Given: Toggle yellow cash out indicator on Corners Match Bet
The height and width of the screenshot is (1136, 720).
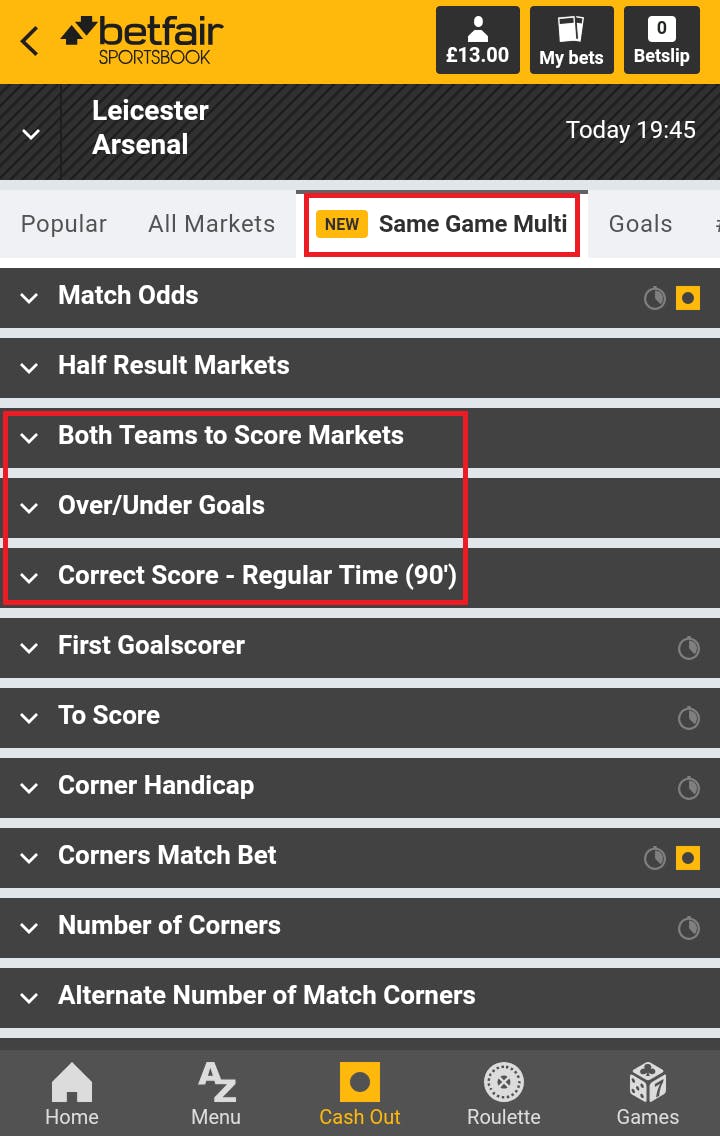Looking at the screenshot, I should click(x=687, y=858).
